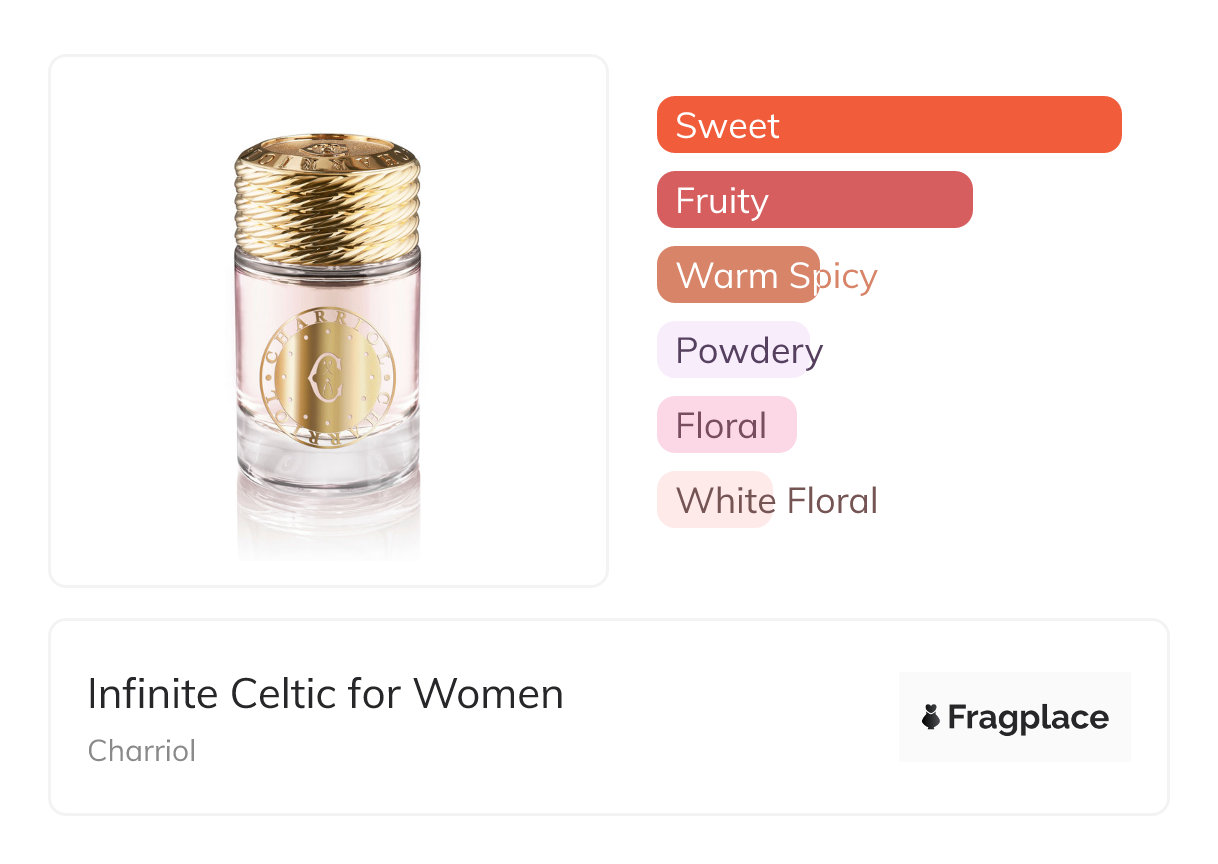Click the Fragplace wordmark text
1218x864 pixels.
tap(1028, 717)
